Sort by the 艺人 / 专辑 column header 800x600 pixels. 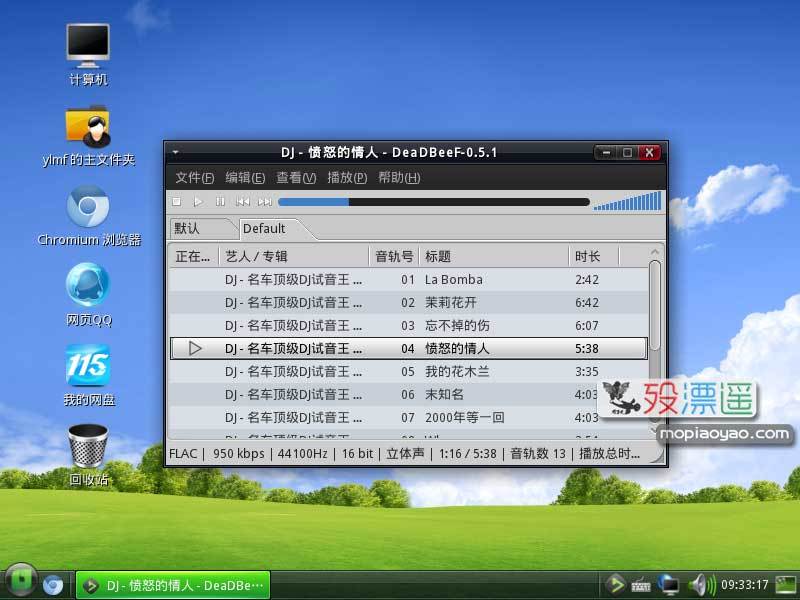point(293,256)
